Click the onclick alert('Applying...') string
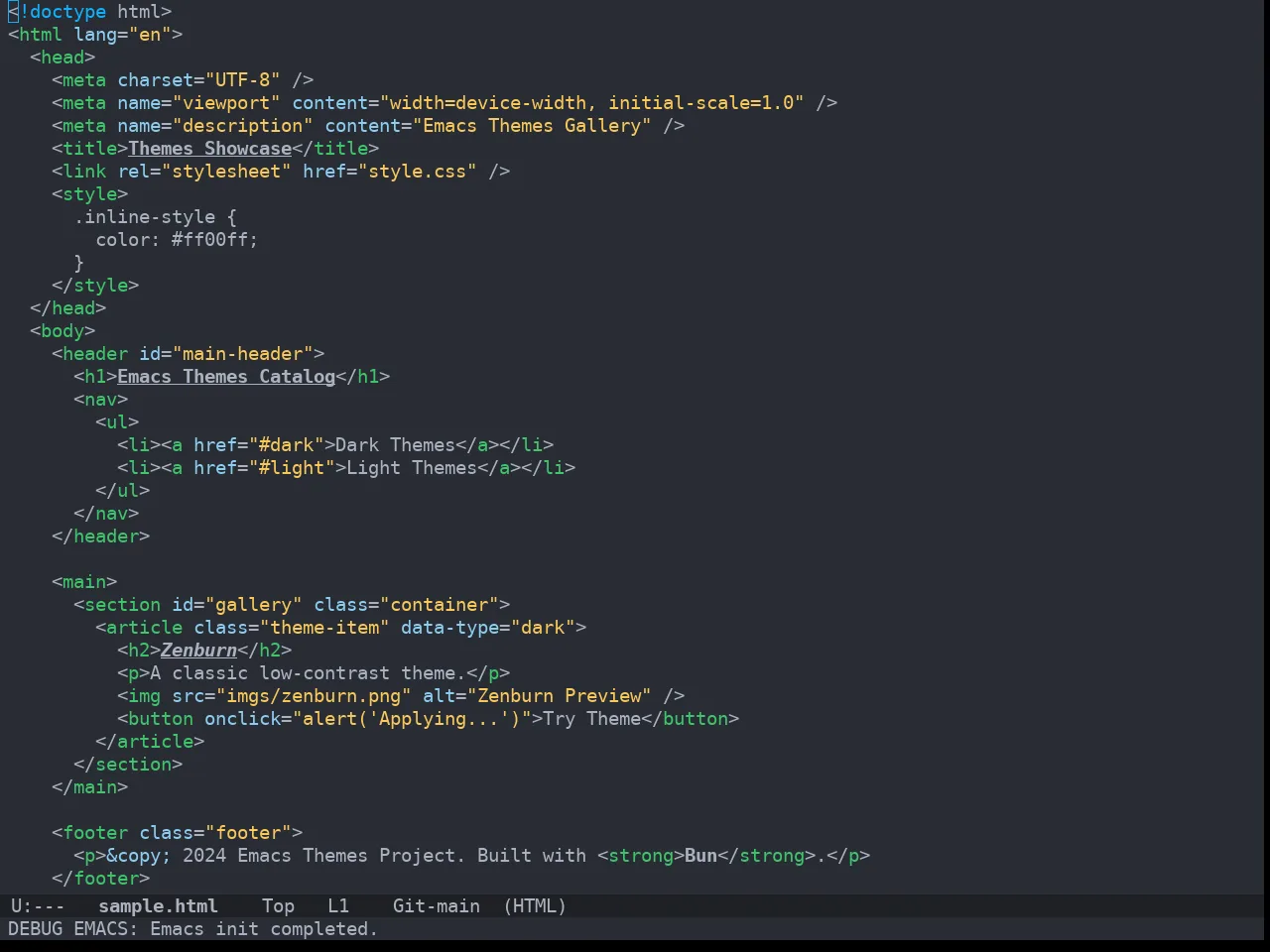The height and width of the screenshot is (952, 1270). [x=412, y=719]
